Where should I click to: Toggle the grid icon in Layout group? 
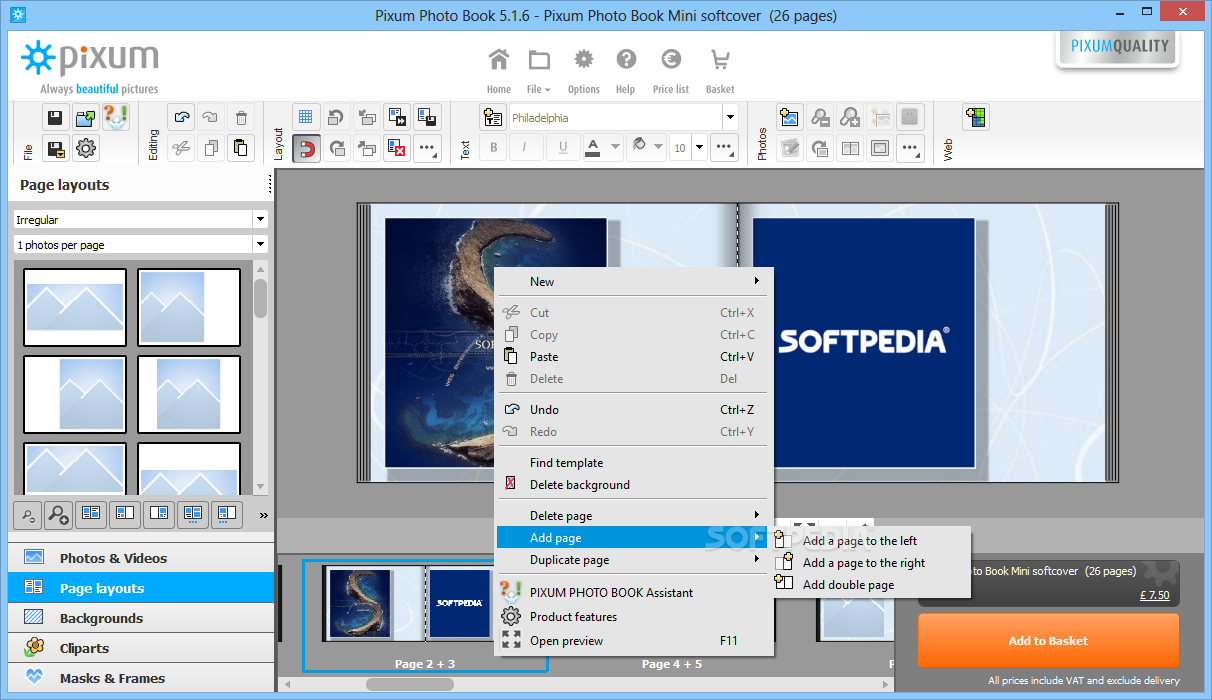click(x=306, y=117)
